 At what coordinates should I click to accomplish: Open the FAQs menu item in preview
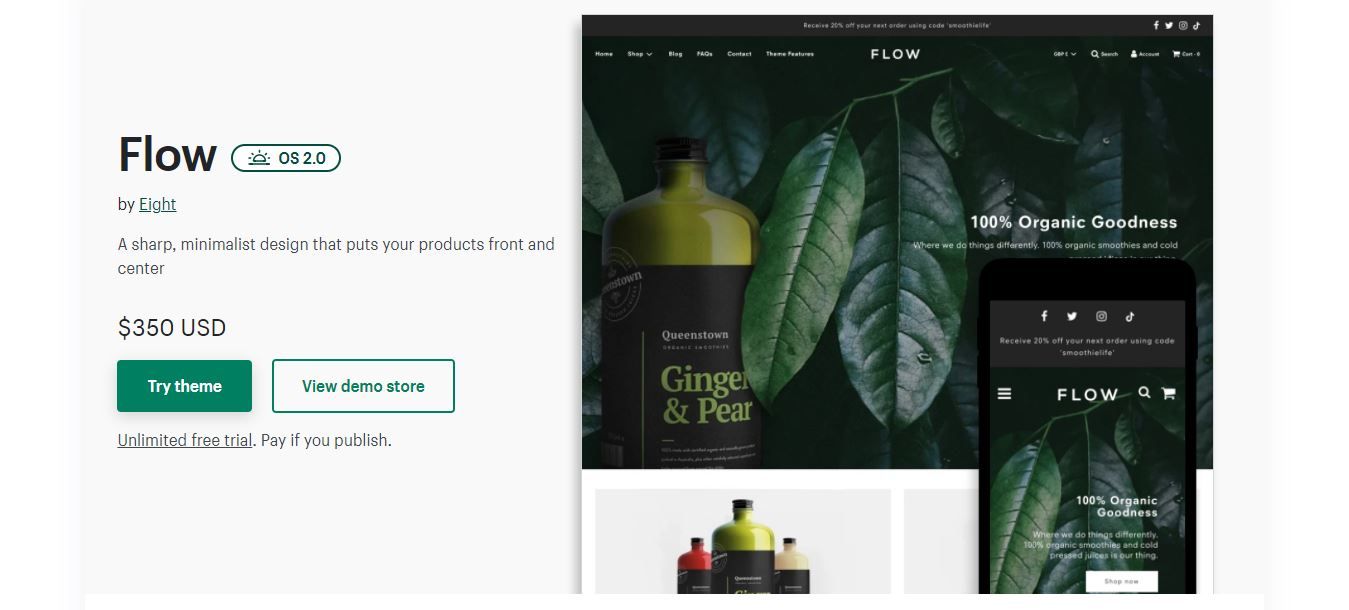click(705, 54)
